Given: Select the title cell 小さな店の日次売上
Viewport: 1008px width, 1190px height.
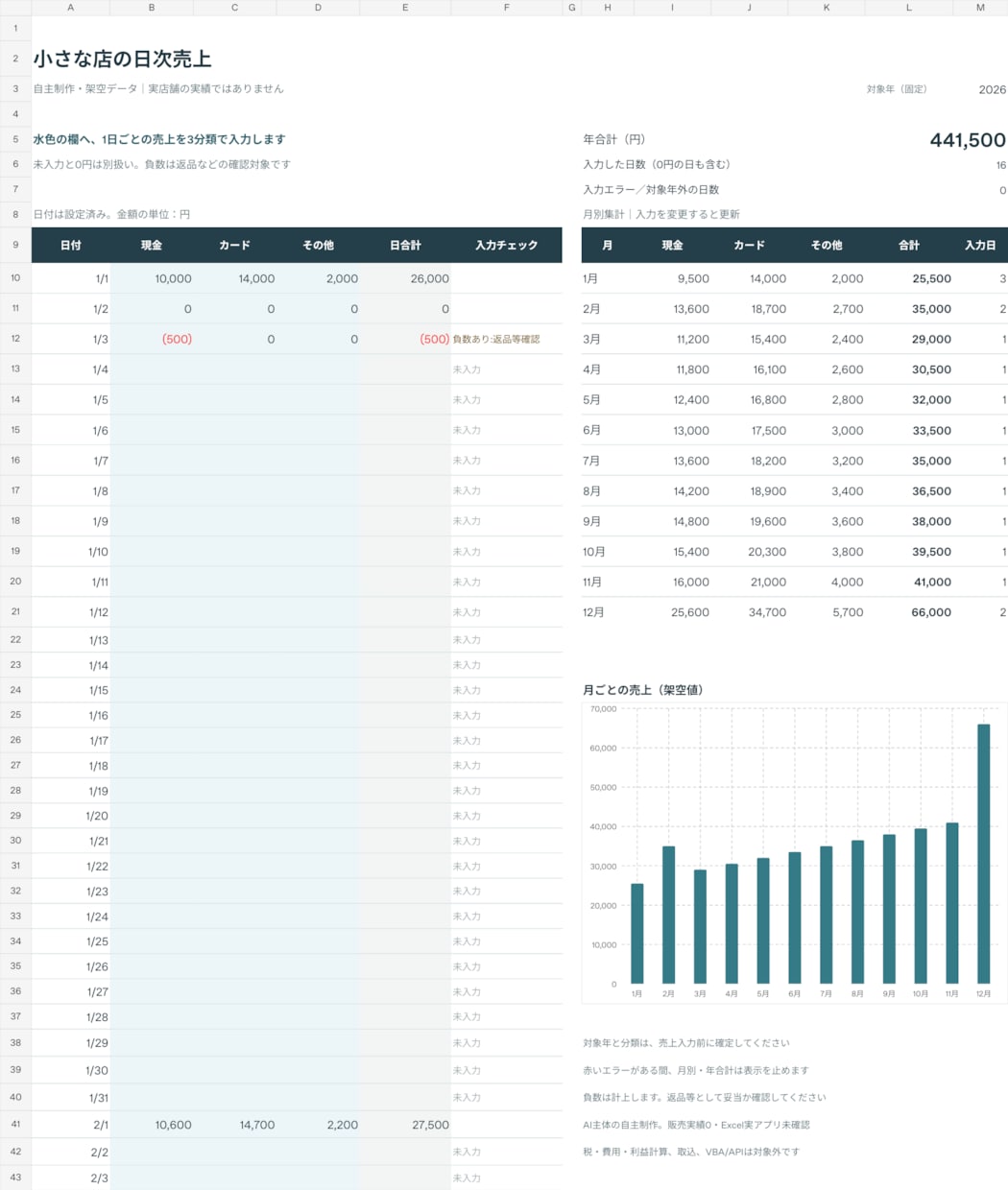Looking at the screenshot, I should pos(122,59).
